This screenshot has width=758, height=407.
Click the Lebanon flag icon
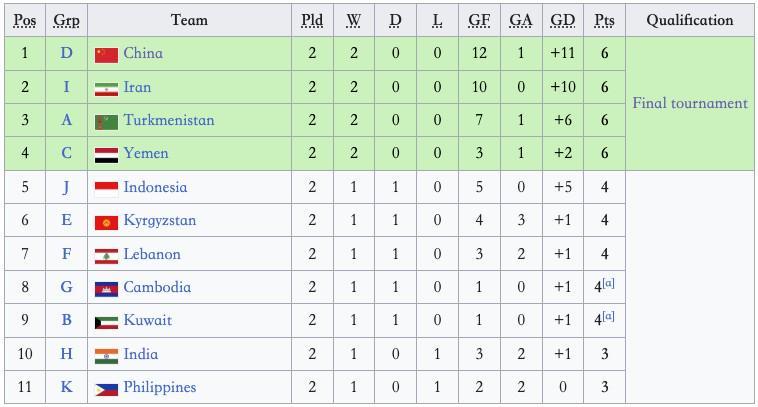[106, 255]
